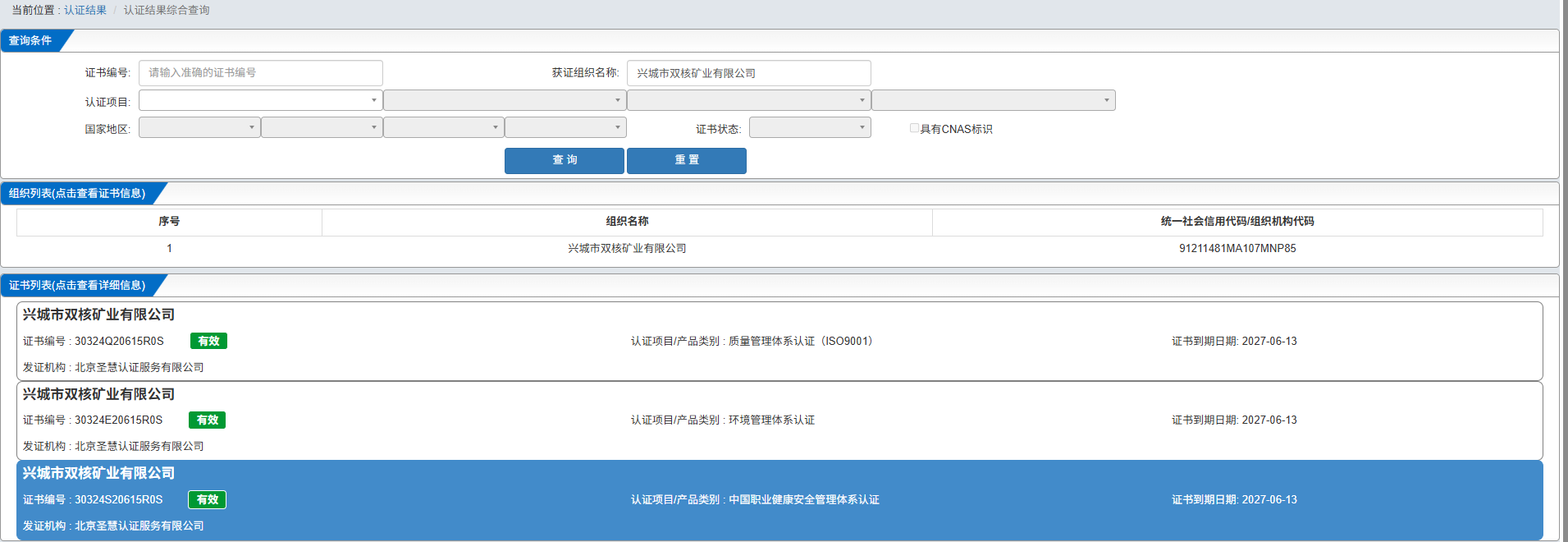Click 质量管理体系认证（ISO9001）text
The height and width of the screenshot is (542, 1568).
click(x=803, y=341)
